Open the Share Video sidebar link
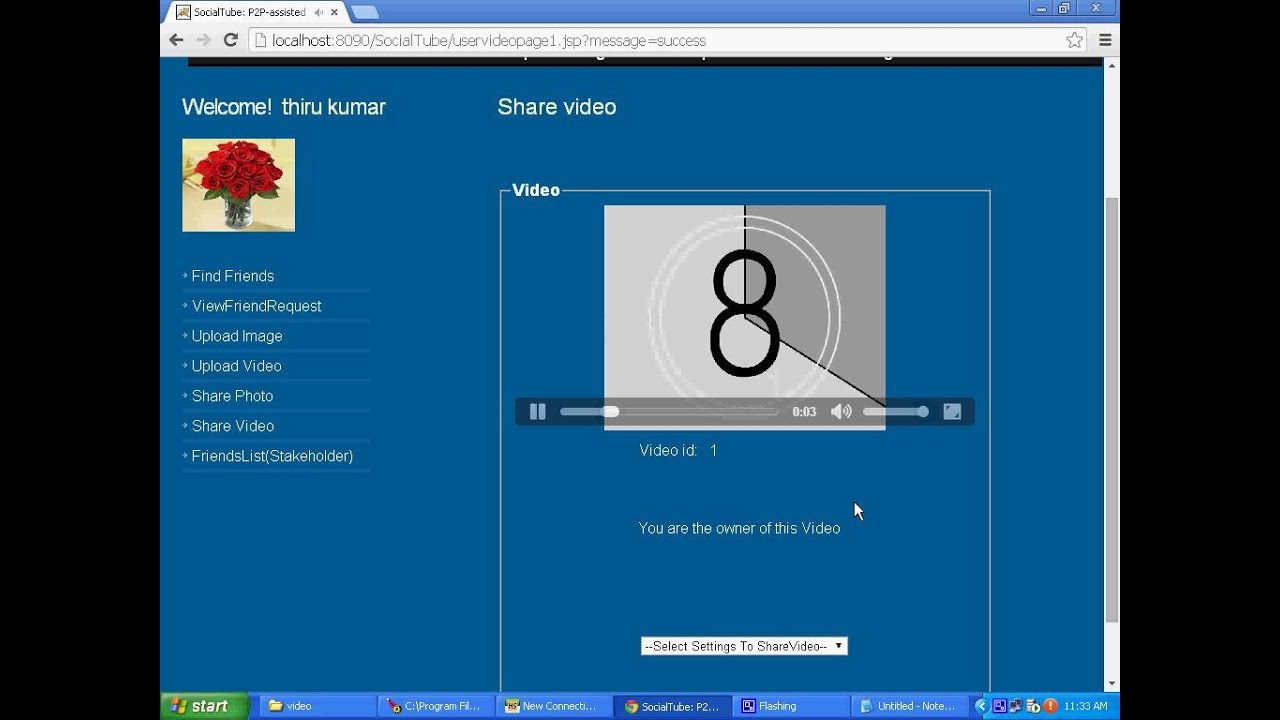The width and height of the screenshot is (1280, 720). [233, 426]
